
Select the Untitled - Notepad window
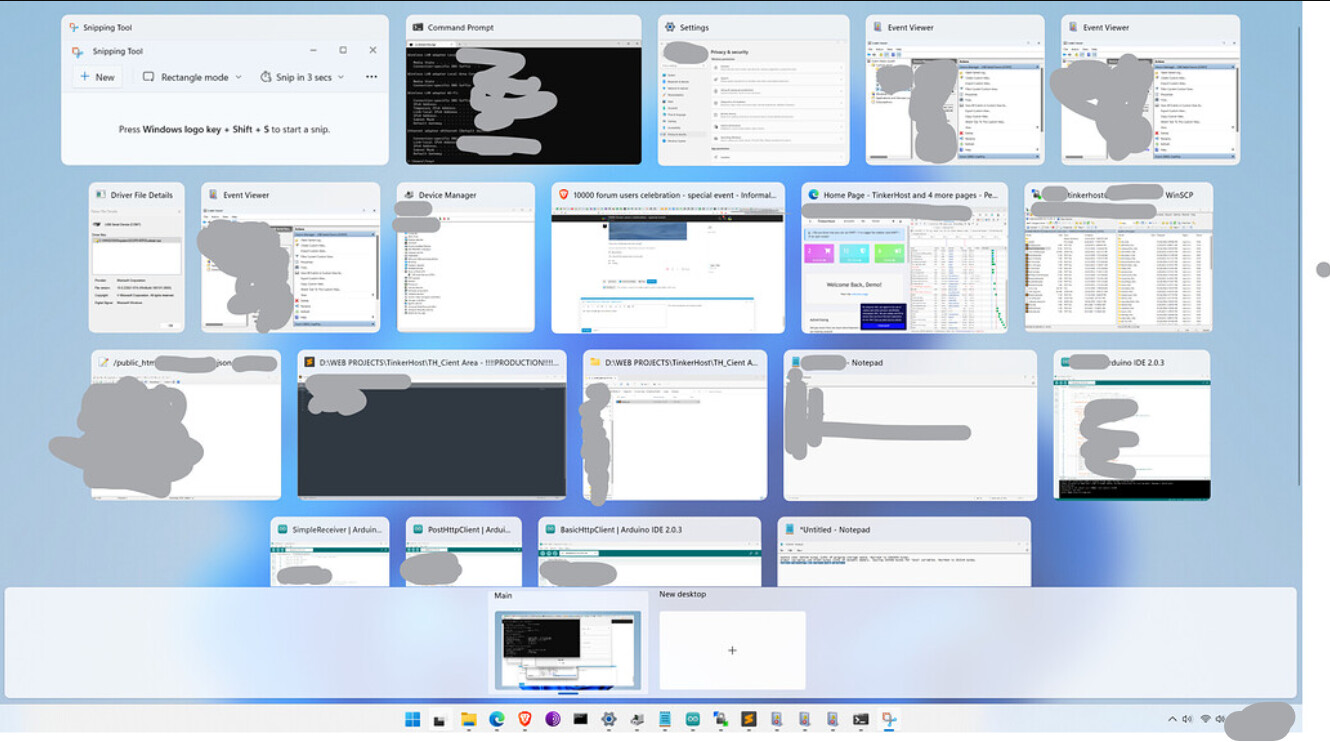pos(904,562)
